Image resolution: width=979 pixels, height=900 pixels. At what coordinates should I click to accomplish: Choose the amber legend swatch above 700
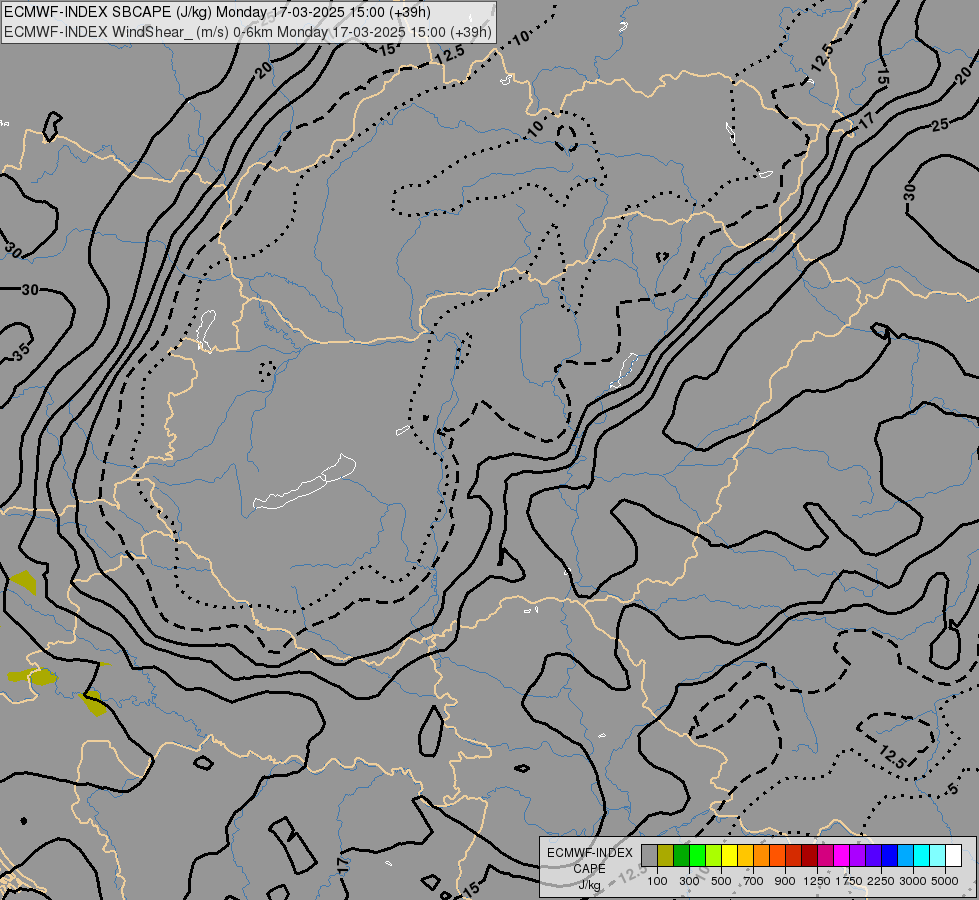tap(745, 855)
